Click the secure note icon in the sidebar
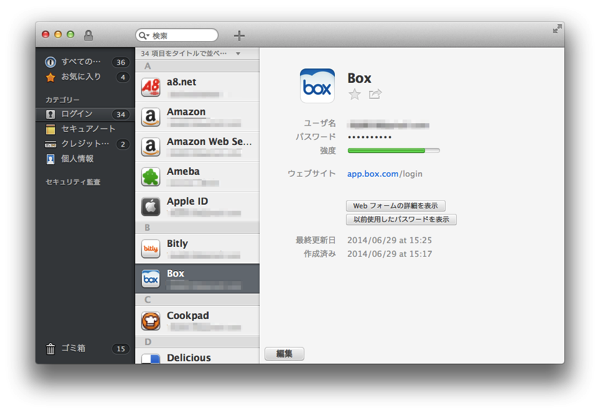 (51, 129)
